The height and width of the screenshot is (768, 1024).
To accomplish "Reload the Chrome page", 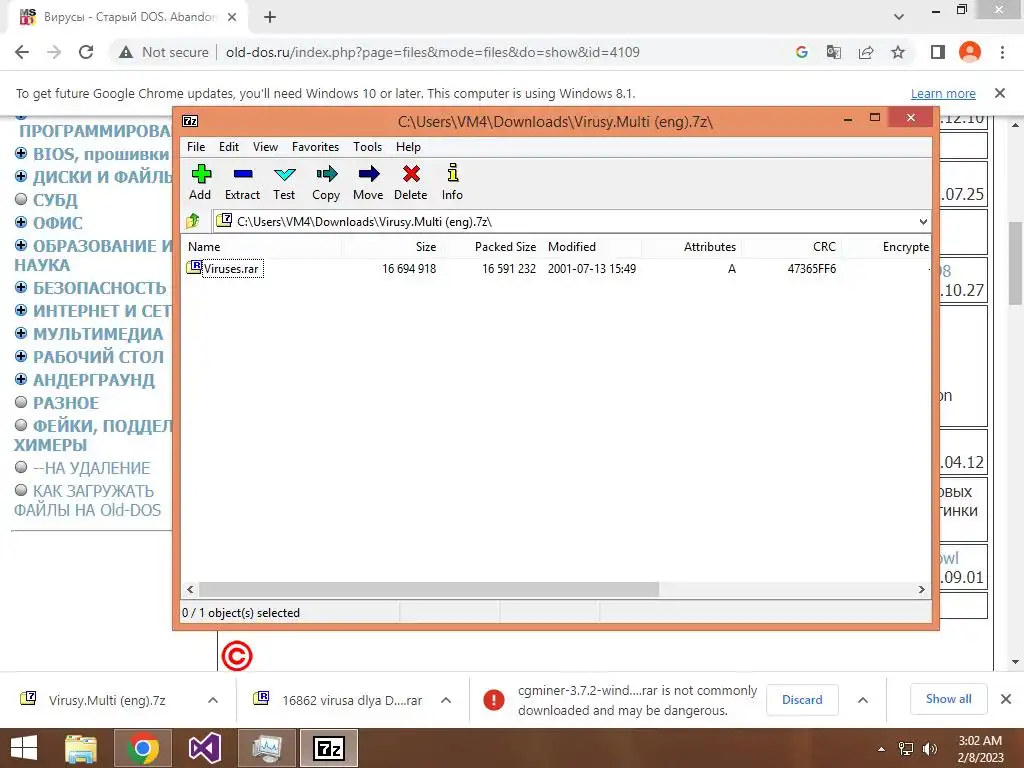I will [x=86, y=52].
